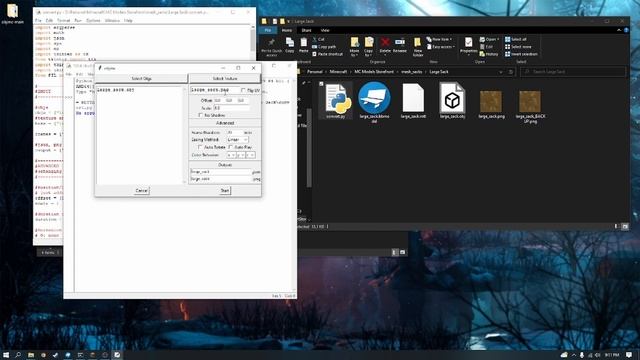Tick the selection checkbox on convert.py
The height and width of the screenshot is (360, 640).
322,84
